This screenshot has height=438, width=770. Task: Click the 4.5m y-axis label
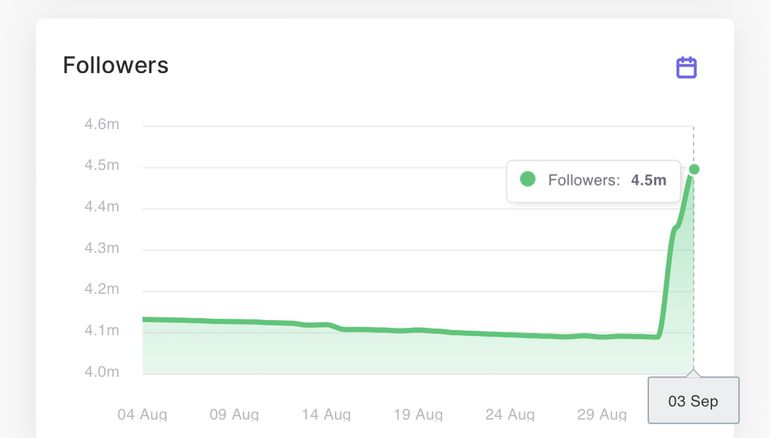(x=102, y=165)
